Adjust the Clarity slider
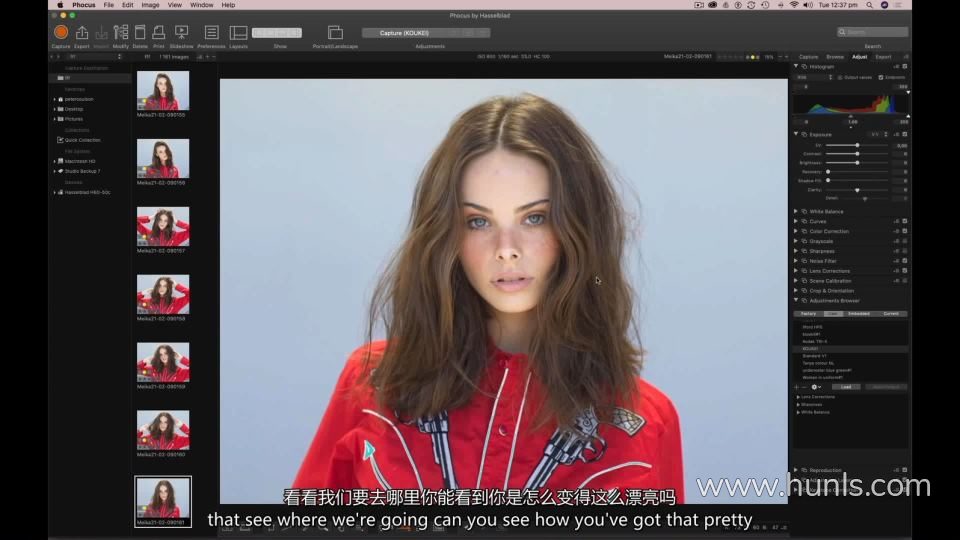This screenshot has height=540, width=960. (x=857, y=190)
